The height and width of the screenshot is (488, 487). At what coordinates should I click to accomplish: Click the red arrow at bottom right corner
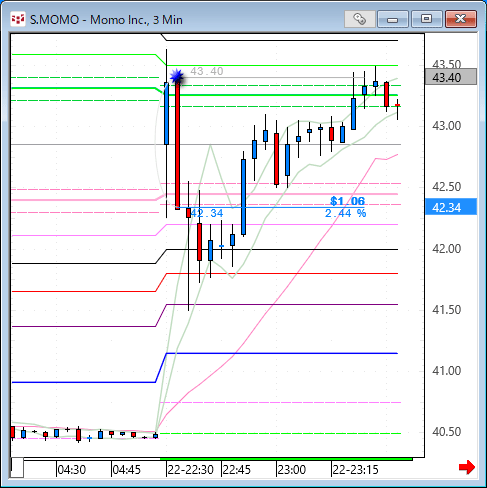coord(467,467)
